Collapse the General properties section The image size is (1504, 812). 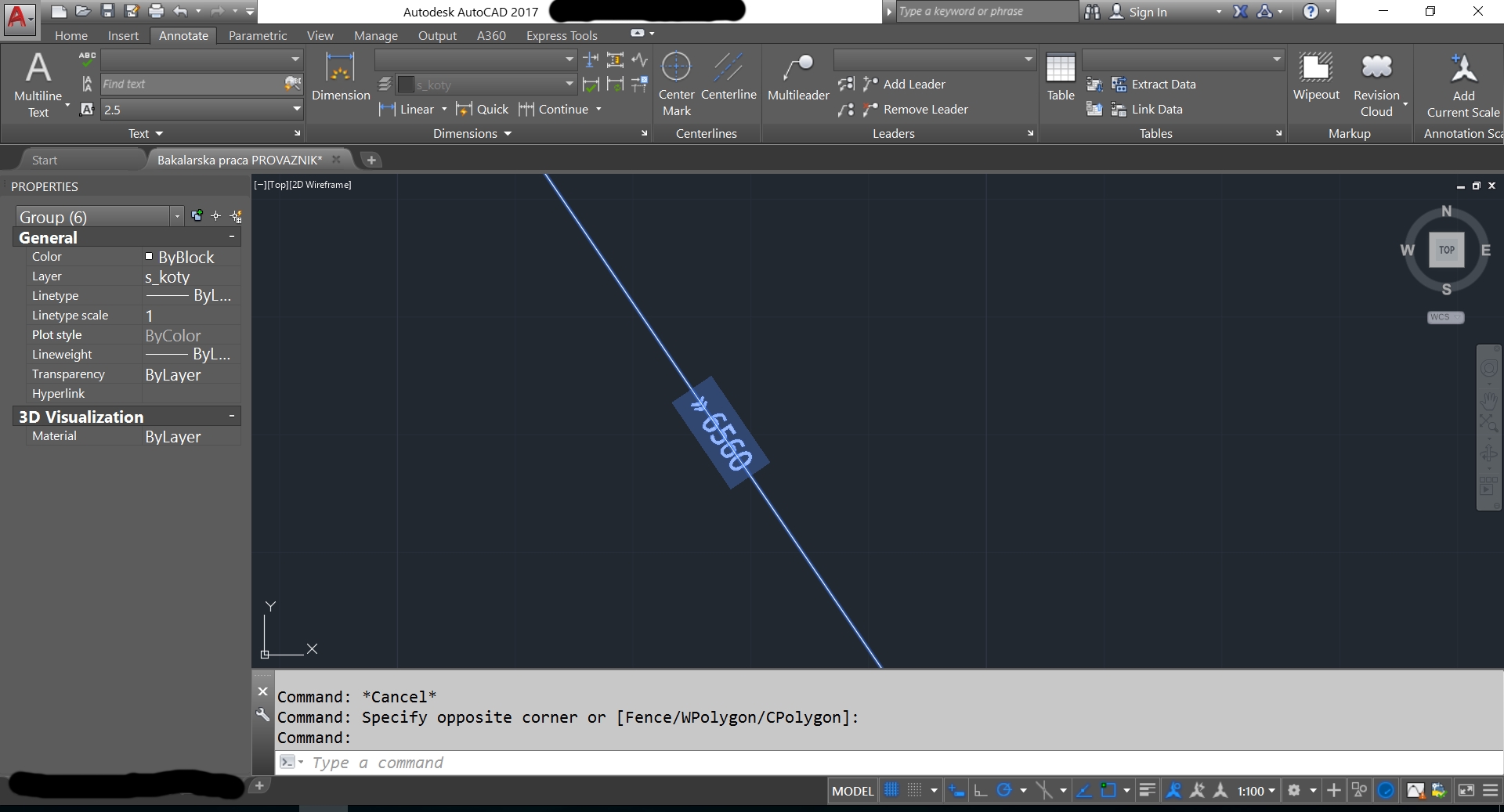click(232, 236)
